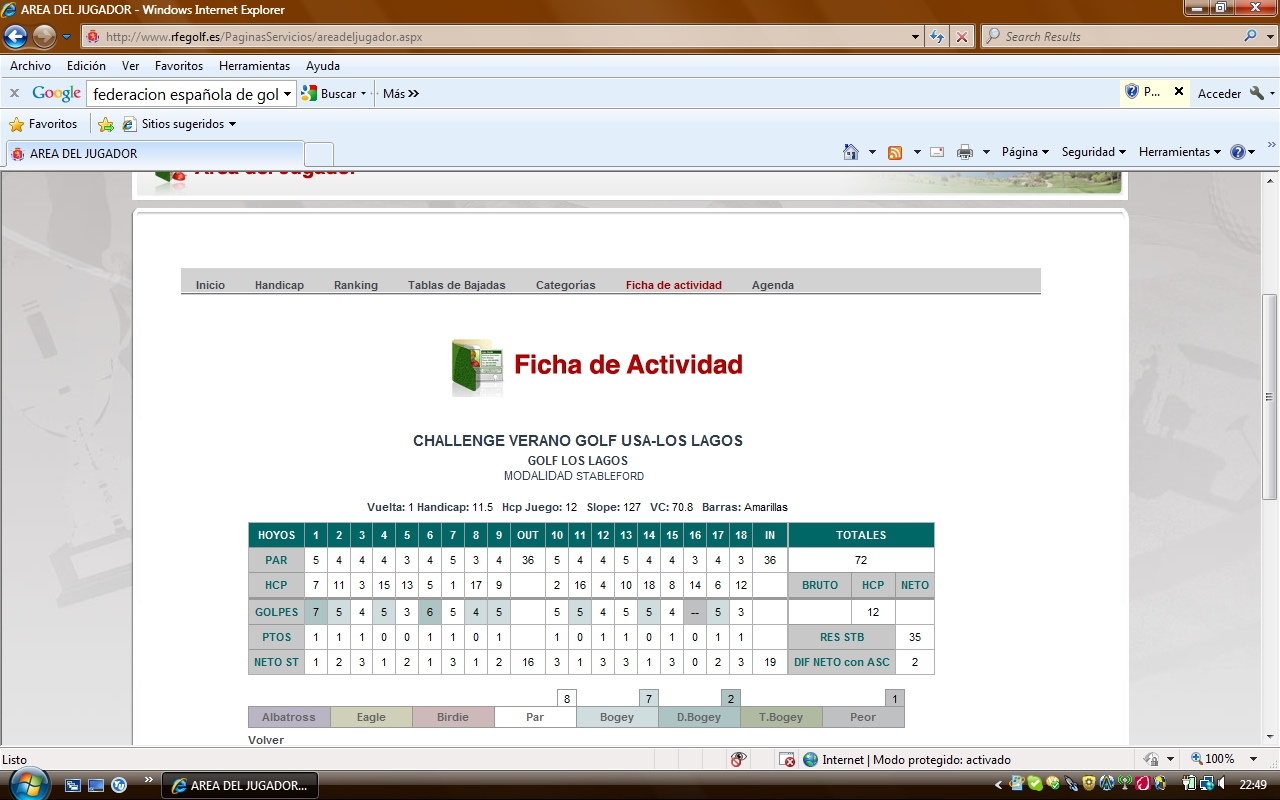Open the recent pages dropdown arrow
This screenshot has height=800, width=1280.
67,37
